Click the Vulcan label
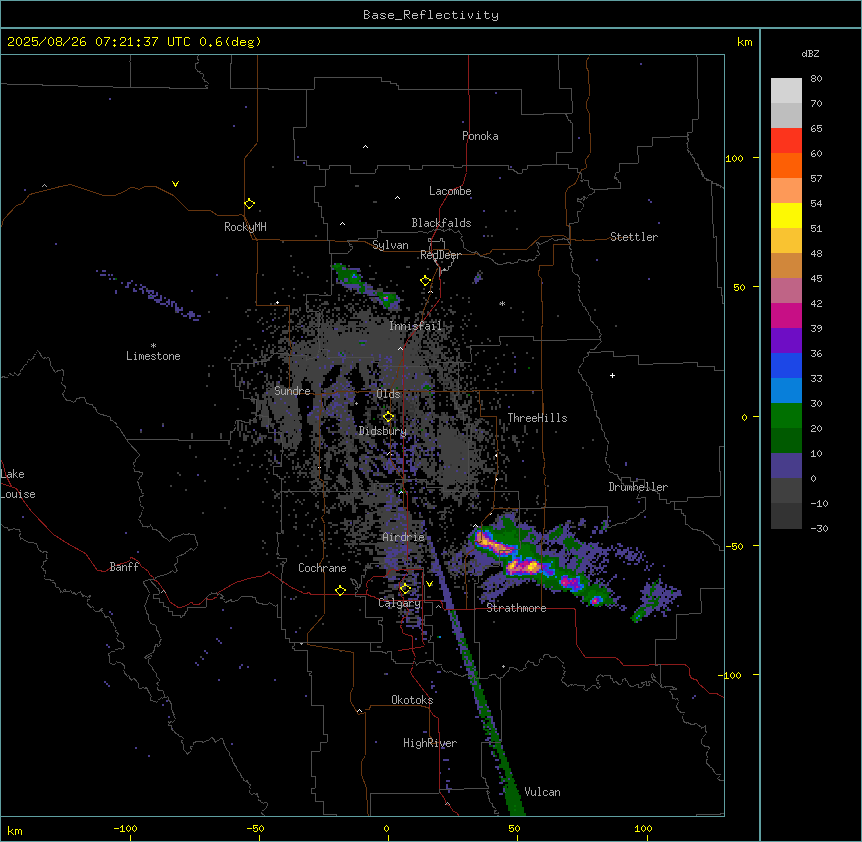This screenshot has height=842, width=862. point(543,792)
